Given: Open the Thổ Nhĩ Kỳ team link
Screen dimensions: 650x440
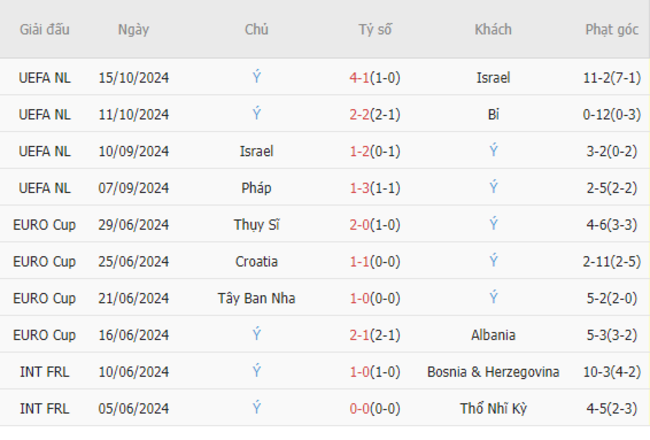Looking at the screenshot, I should click(x=493, y=408).
